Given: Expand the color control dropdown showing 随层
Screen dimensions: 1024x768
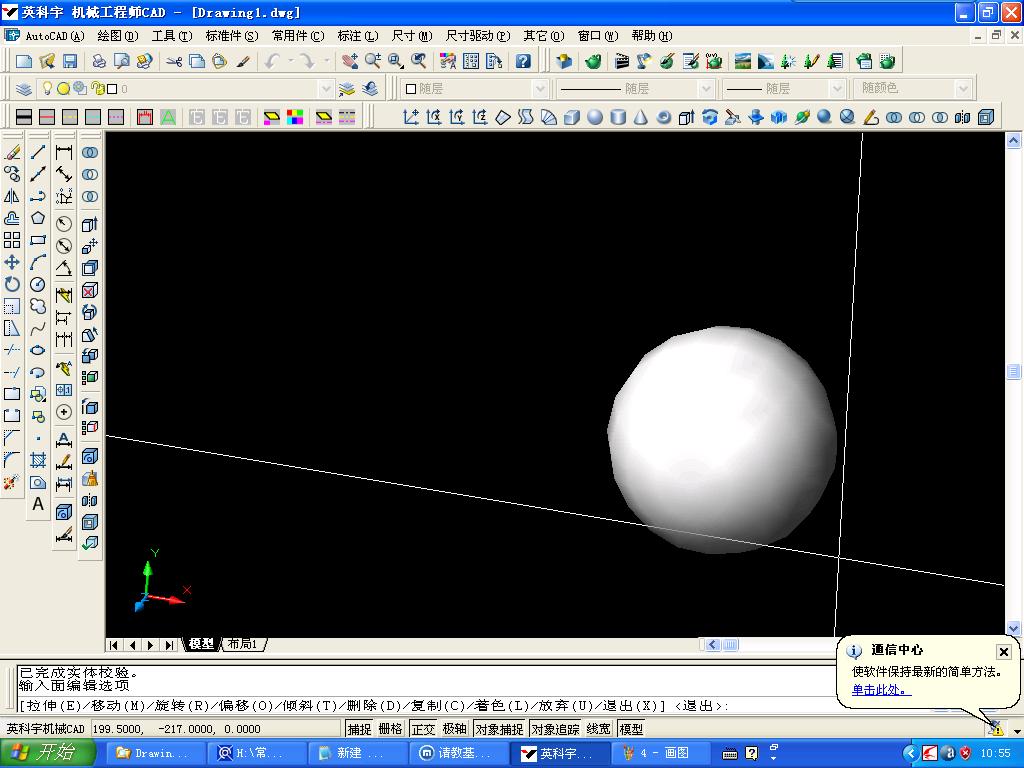Looking at the screenshot, I should [540, 89].
